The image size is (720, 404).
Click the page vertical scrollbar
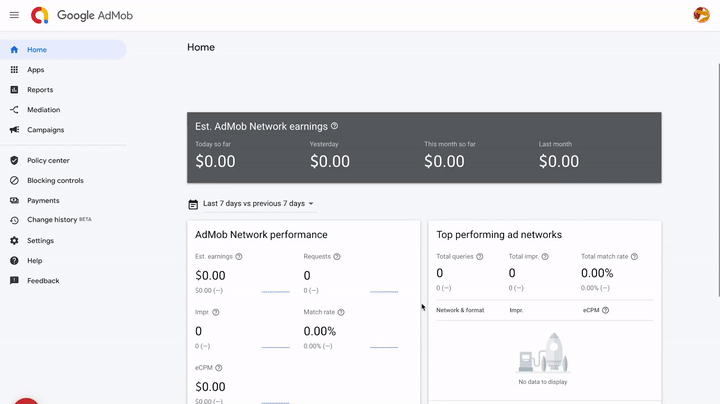(719, 180)
